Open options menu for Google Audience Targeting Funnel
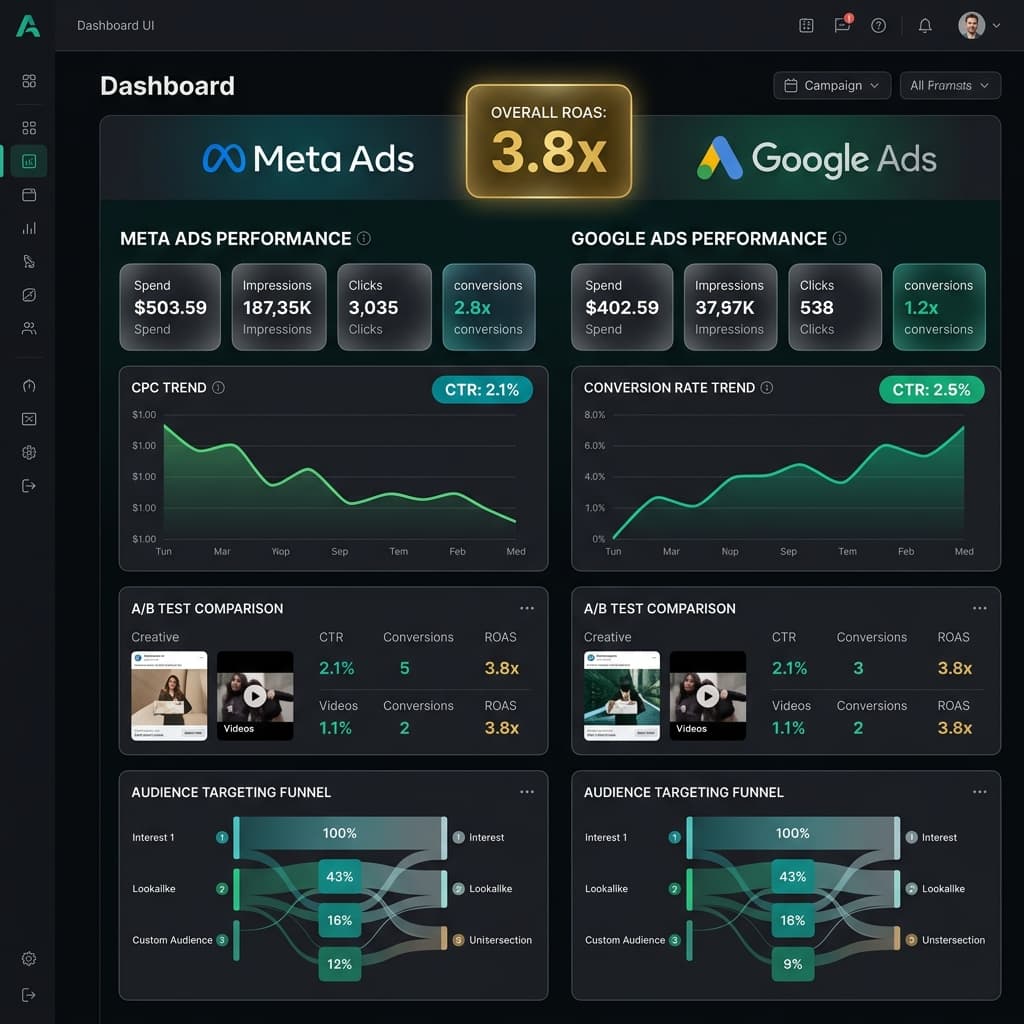 980,792
